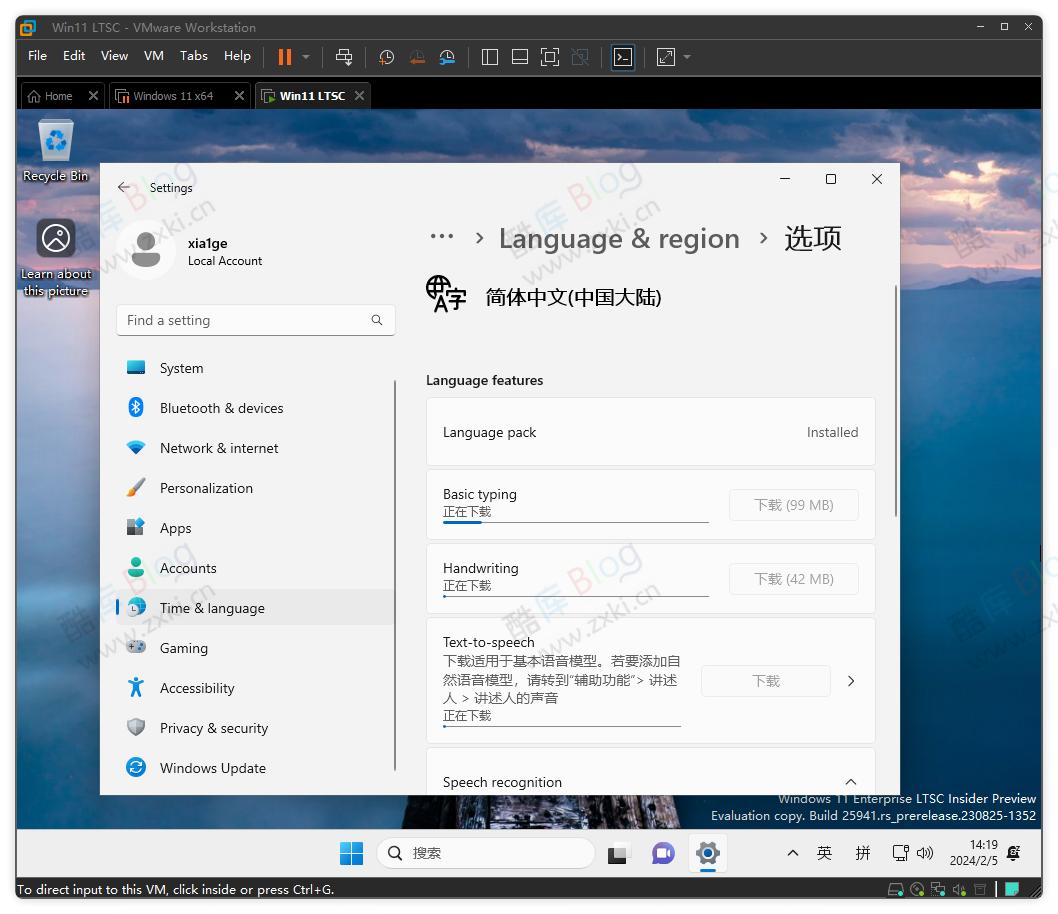Click the 下载 (42 MB) Handwriting button

coord(793,579)
